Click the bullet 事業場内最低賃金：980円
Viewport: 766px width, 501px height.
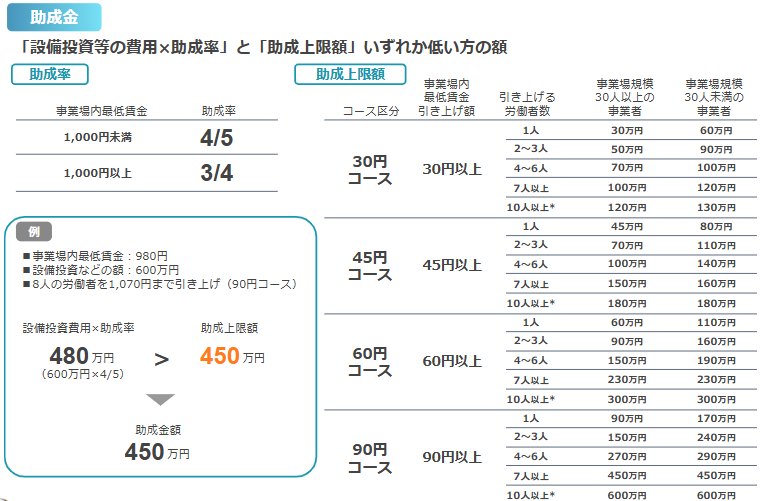pos(95,256)
